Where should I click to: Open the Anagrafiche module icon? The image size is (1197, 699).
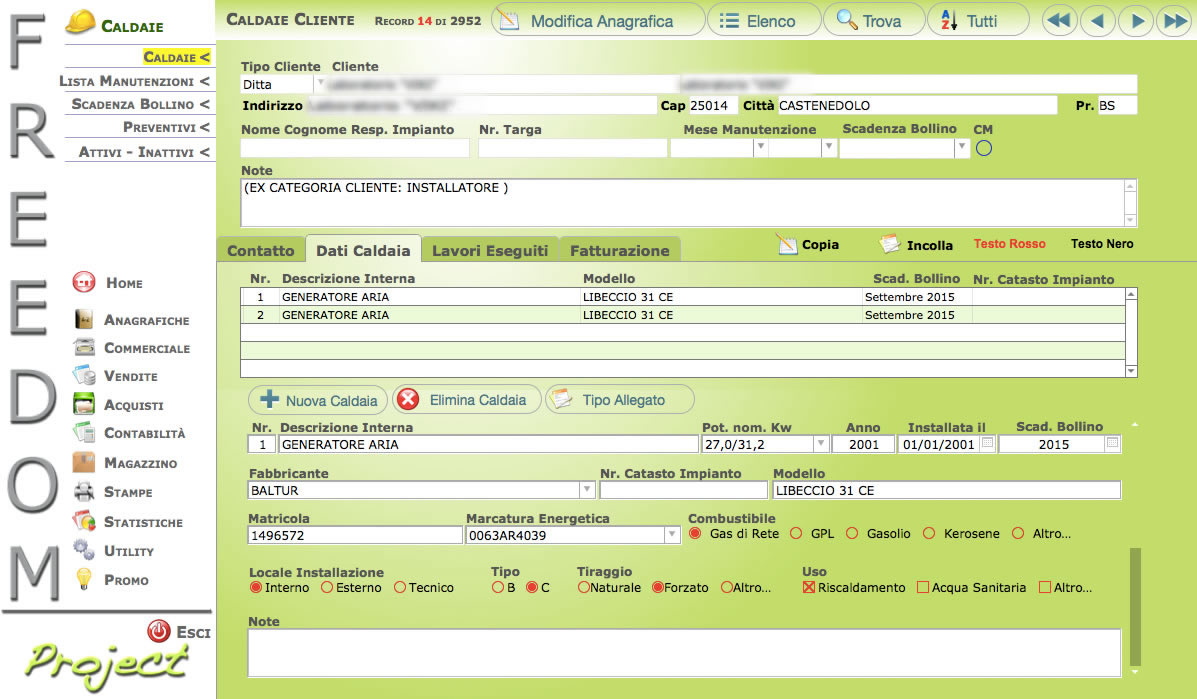coord(84,320)
